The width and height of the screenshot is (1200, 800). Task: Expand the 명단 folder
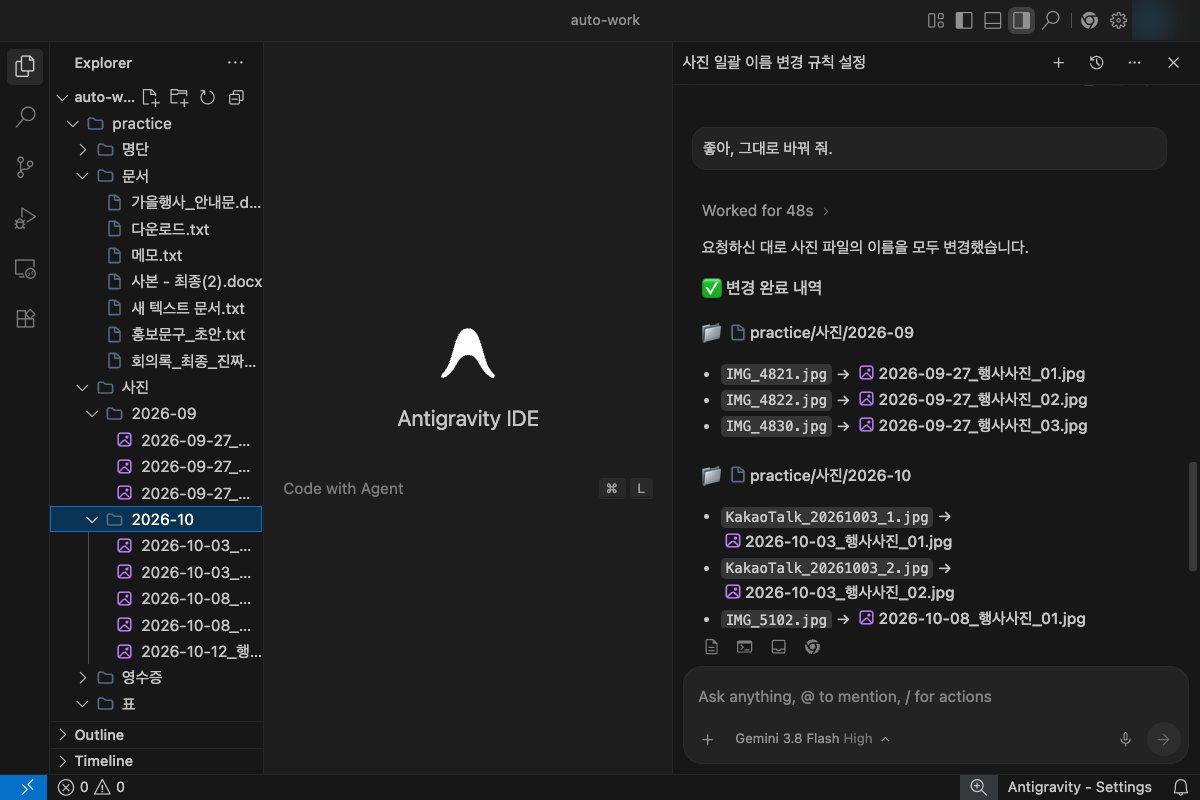click(x=83, y=150)
